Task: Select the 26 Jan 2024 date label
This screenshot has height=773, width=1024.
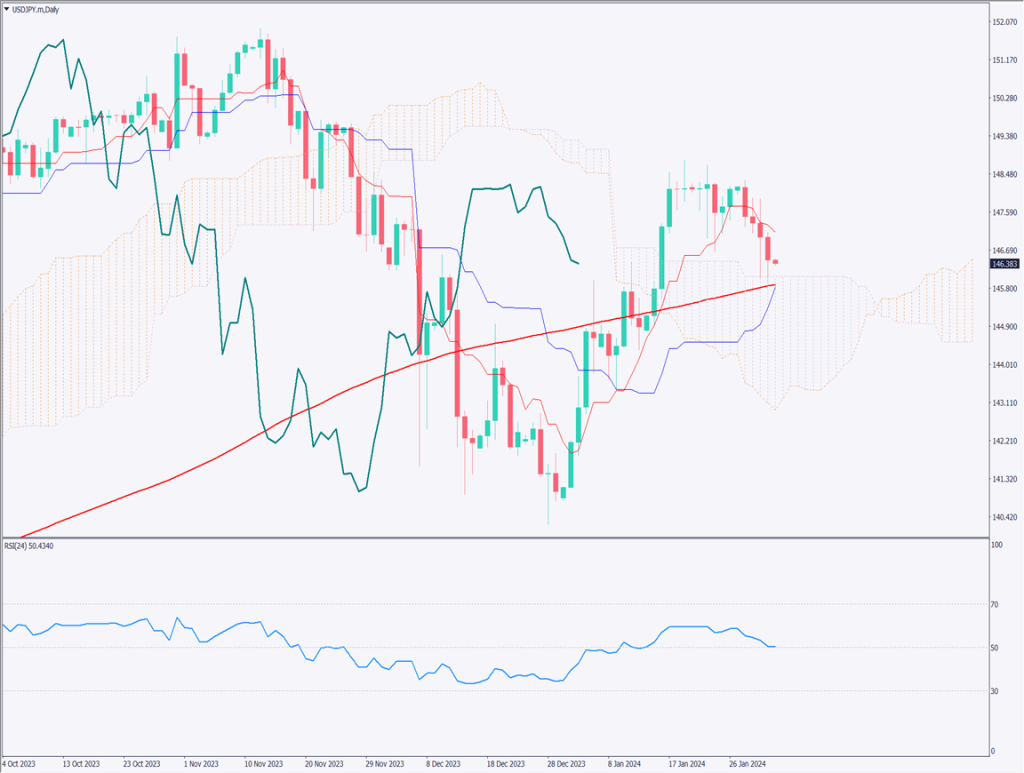Action: coord(748,764)
